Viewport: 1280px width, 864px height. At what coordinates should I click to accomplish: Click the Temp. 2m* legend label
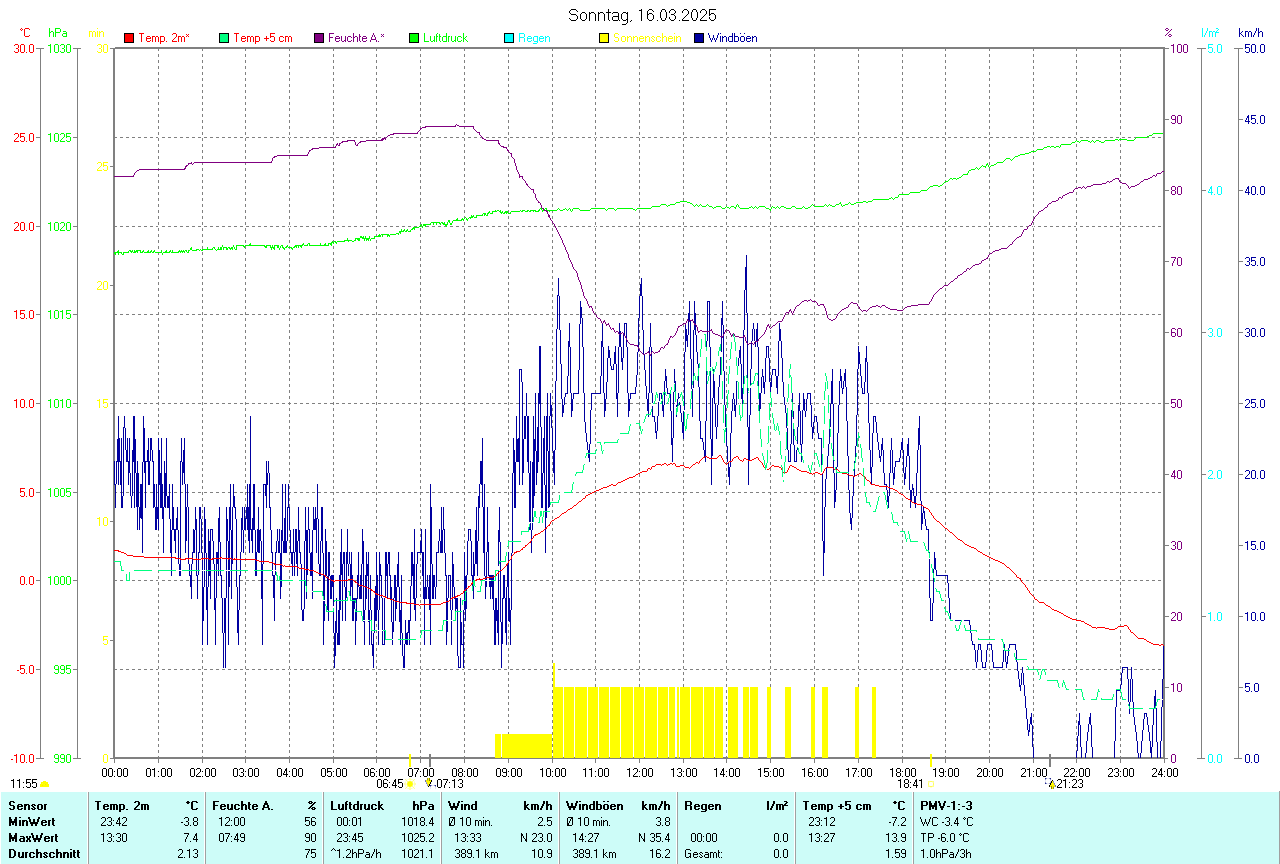tap(164, 38)
